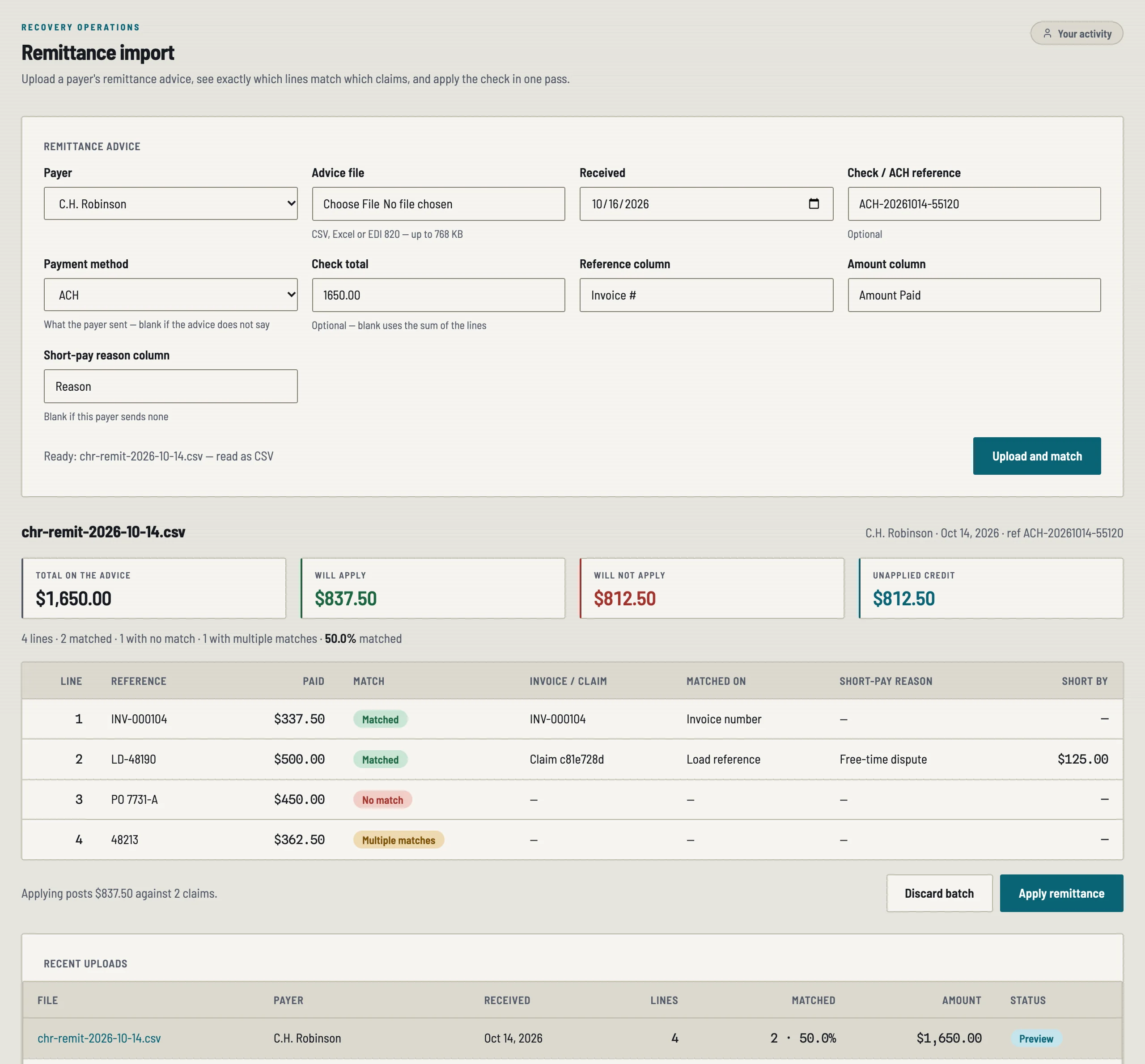Click the person icon in Your activity
The width and height of the screenshot is (1145, 1064).
pos(1047,34)
